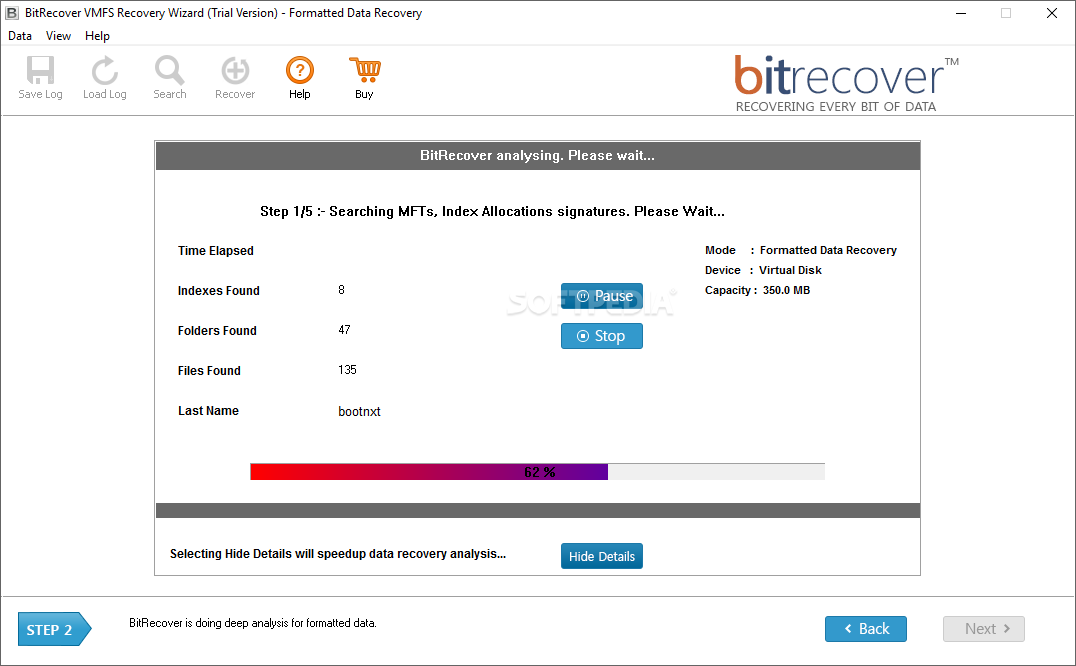Click the STEP 2 indicator badge

pos(54,630)
